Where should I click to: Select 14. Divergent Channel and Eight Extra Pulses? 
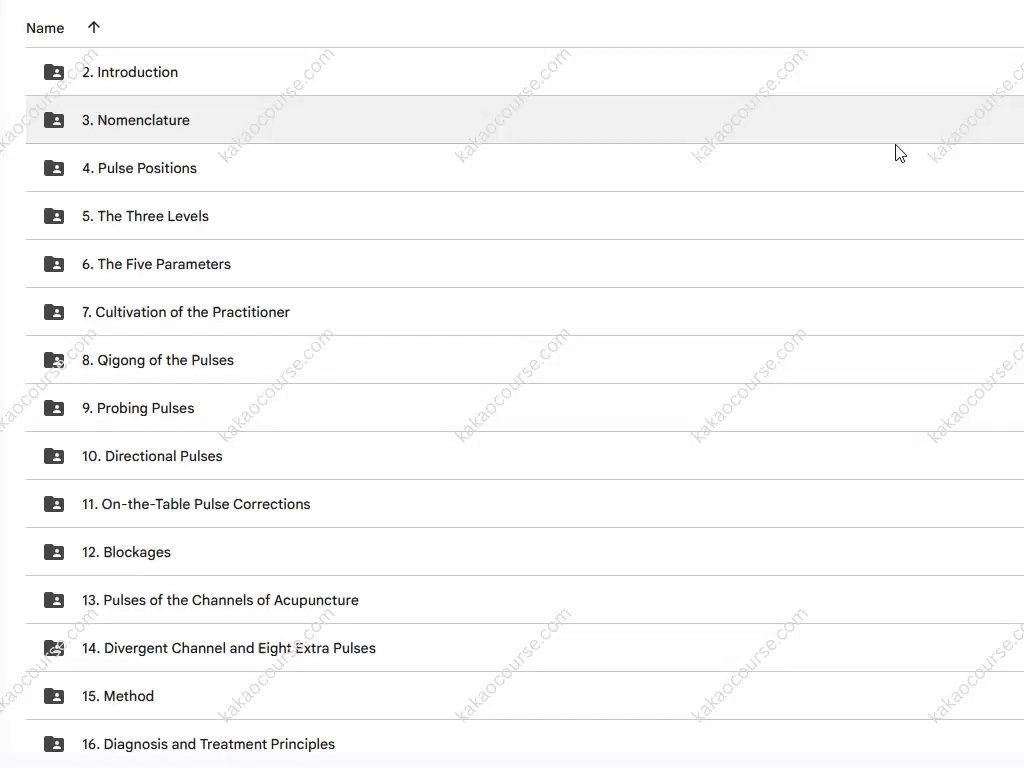tap(229, 648)
